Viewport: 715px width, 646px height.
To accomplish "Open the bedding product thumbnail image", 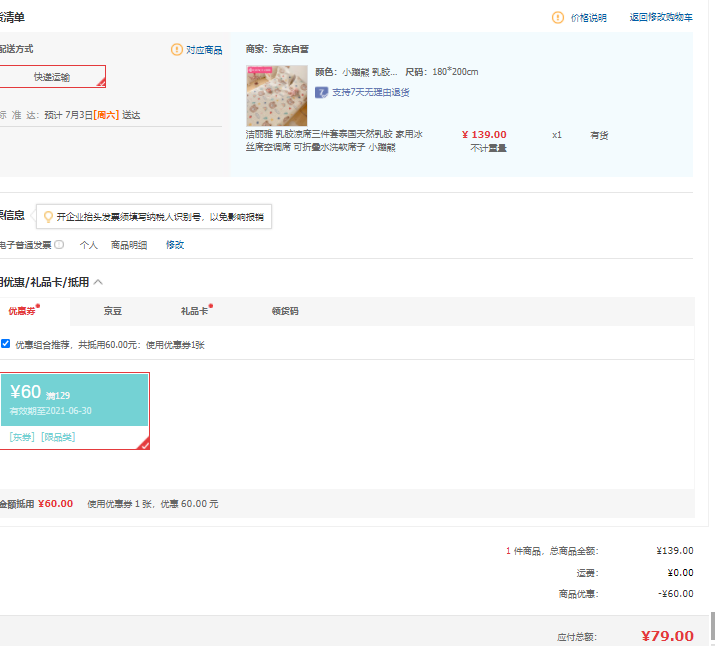I will click(277, 95).
